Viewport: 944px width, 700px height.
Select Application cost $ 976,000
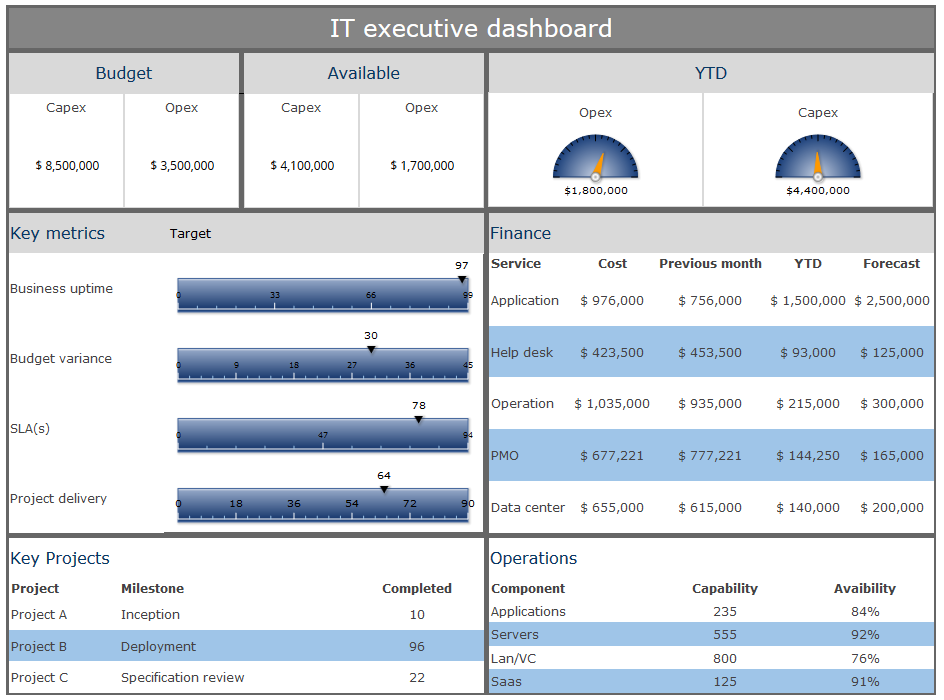click(612, 300)
